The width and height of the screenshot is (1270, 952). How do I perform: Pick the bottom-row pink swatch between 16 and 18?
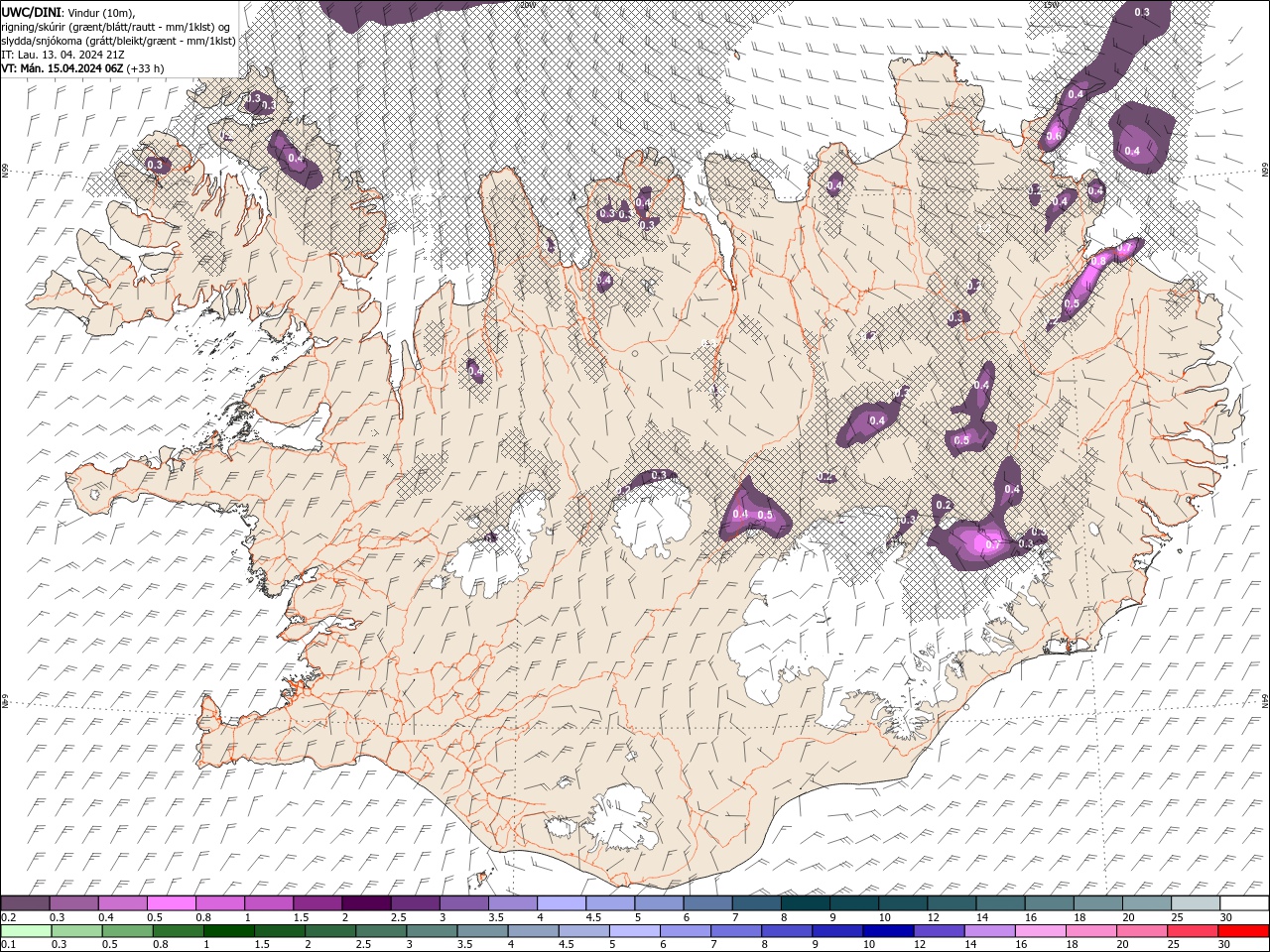(x=1039, y=931)
